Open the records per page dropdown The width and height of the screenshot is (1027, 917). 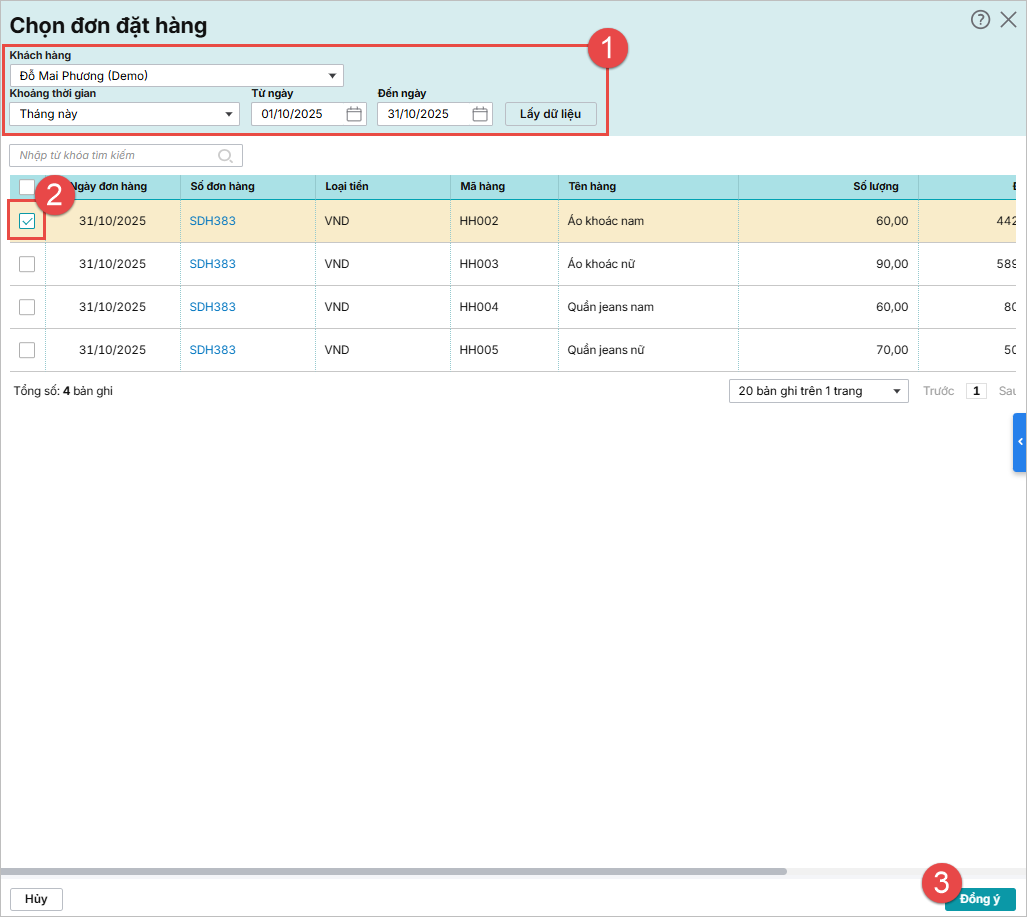click(818, 391)
